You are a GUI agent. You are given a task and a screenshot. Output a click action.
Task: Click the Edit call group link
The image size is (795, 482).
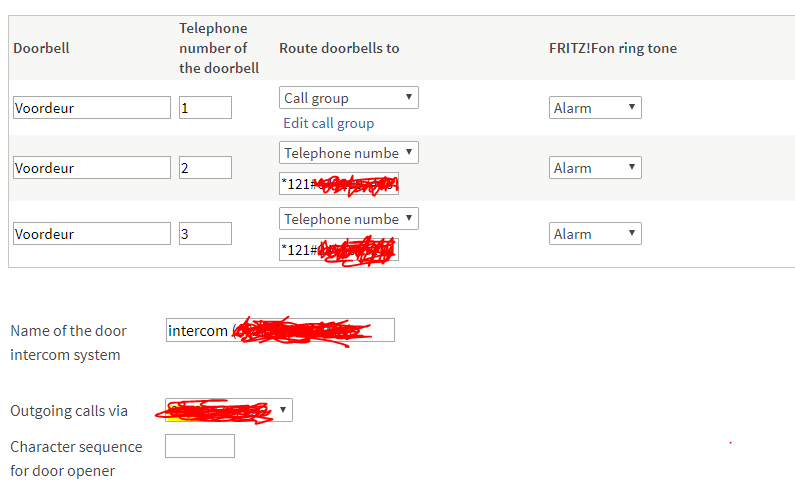[x=328, y=123]
